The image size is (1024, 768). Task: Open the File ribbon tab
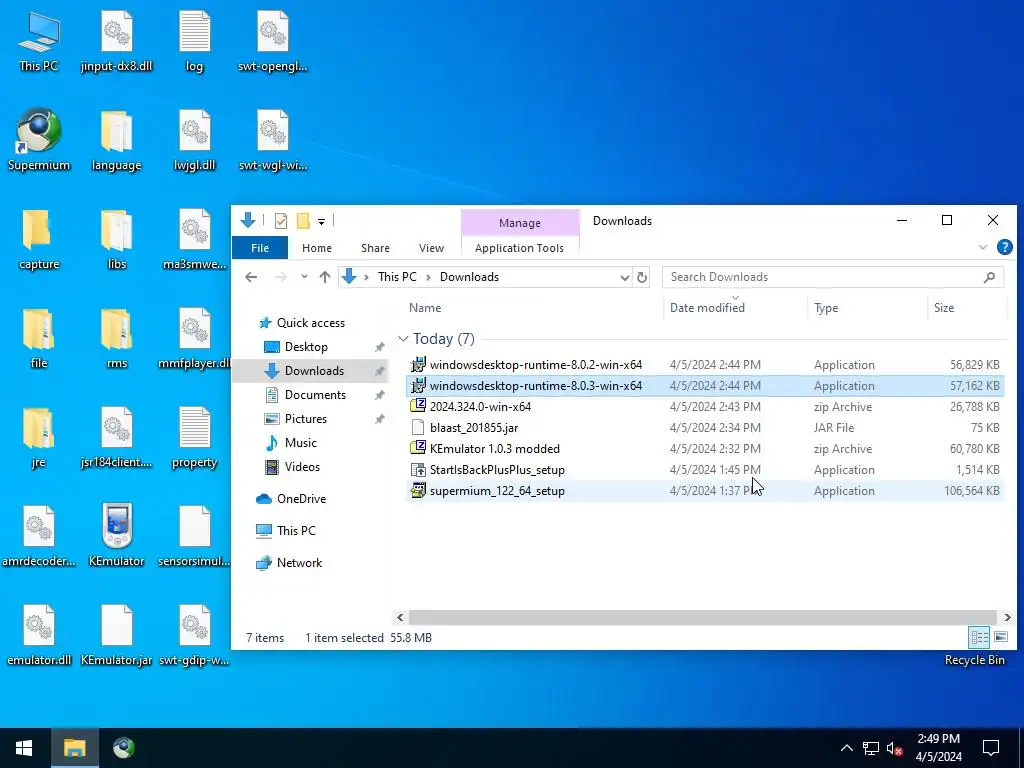click(x=260, y=248)
